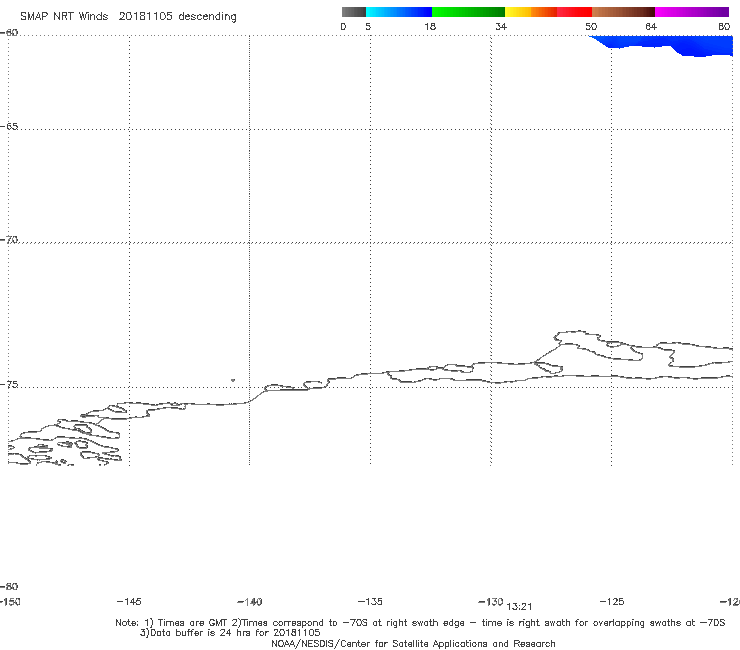Click the color bar label '18'
This screenshot has height=650, width=740.
pyautogui.click(x=430, y=27)
